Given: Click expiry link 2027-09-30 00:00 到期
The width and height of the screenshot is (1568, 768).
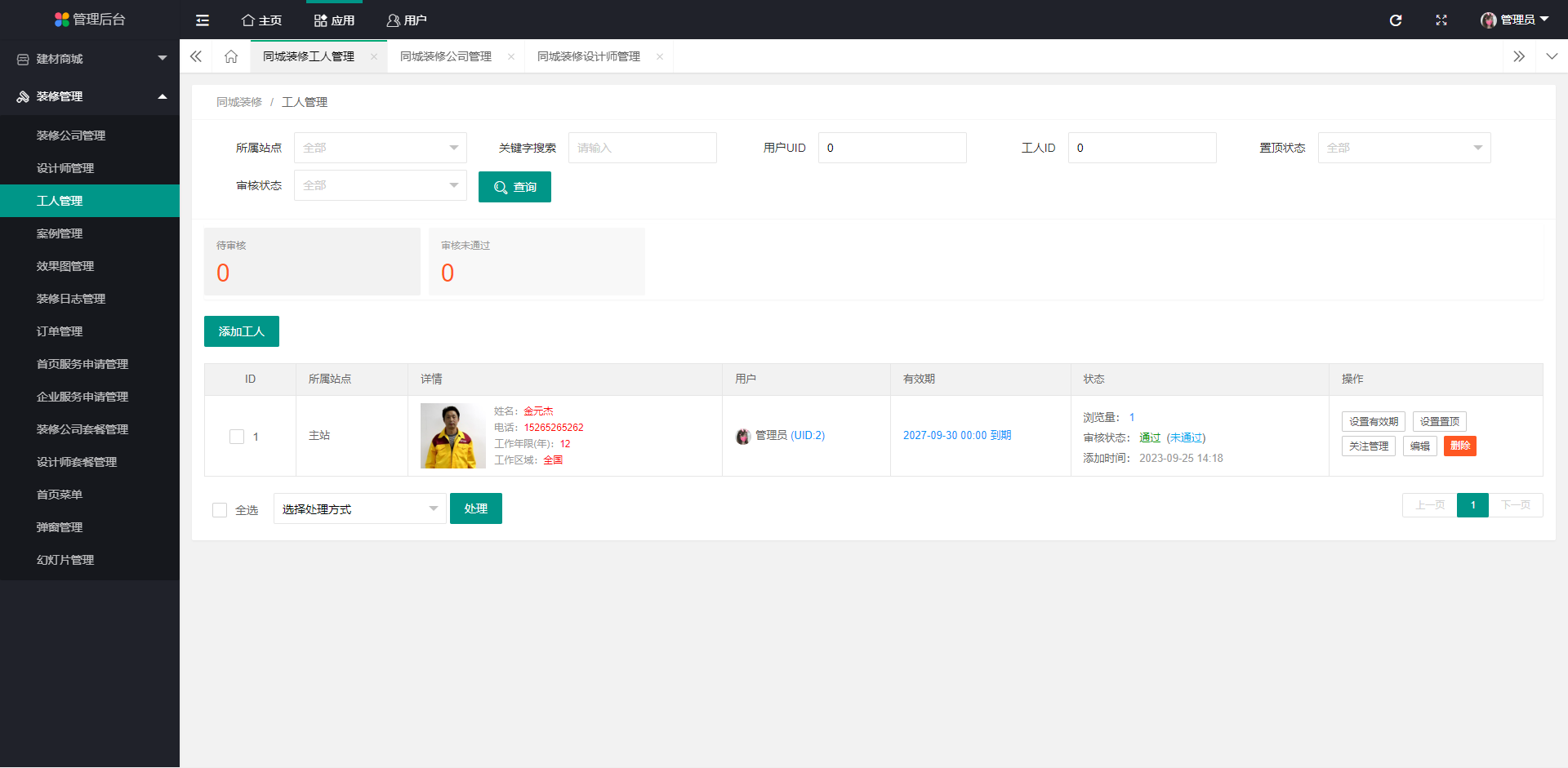Looking at the screenshot, I should 957,436.
